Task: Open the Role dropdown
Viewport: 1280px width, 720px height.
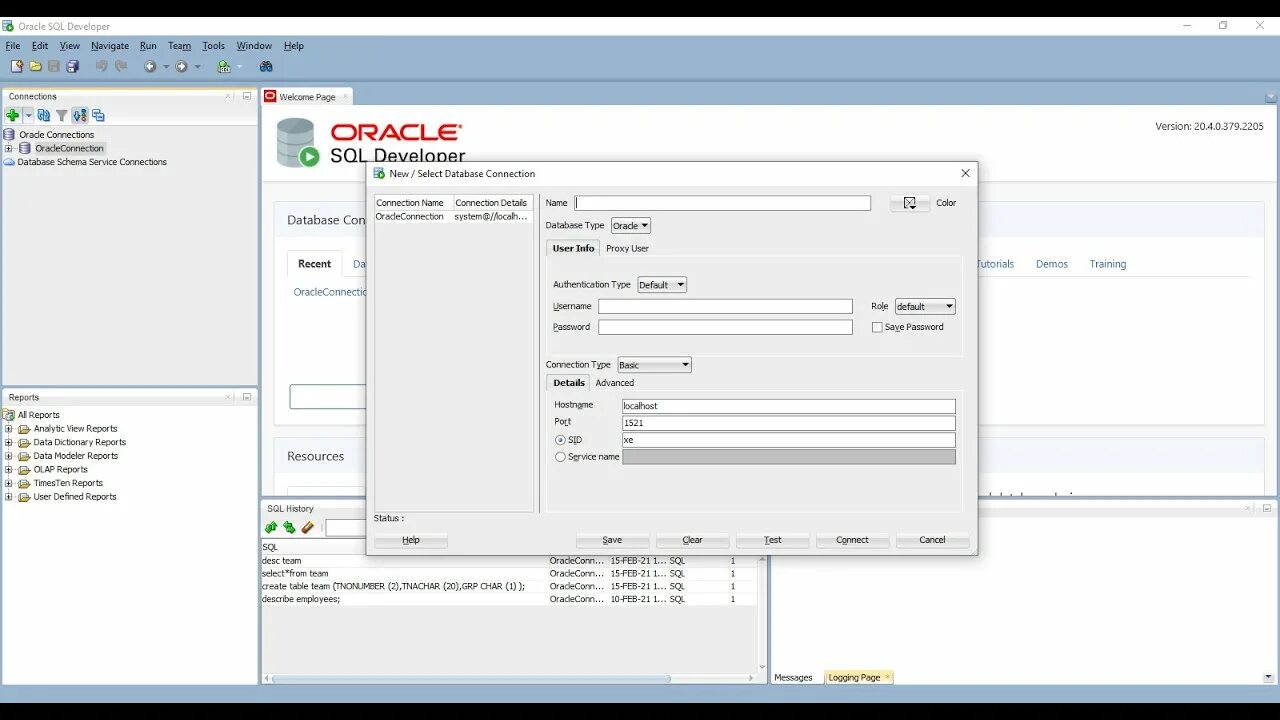Action: [925, 307]
